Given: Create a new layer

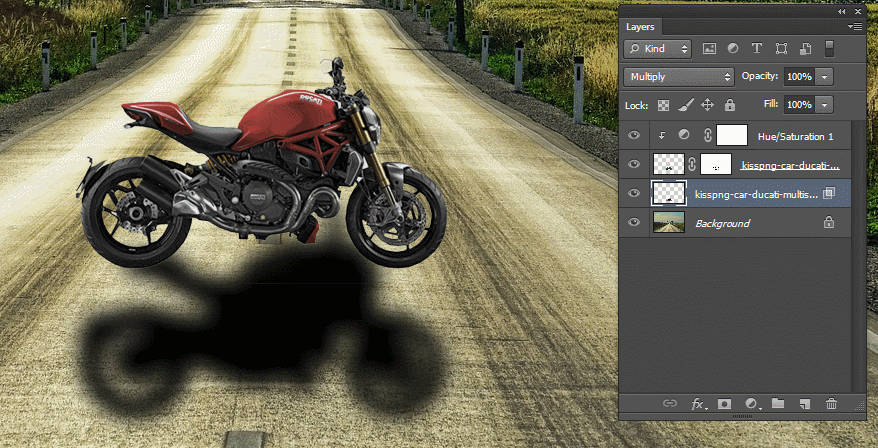Looking at the screenshot, I should pyautogui.click(x=805, y=403).
